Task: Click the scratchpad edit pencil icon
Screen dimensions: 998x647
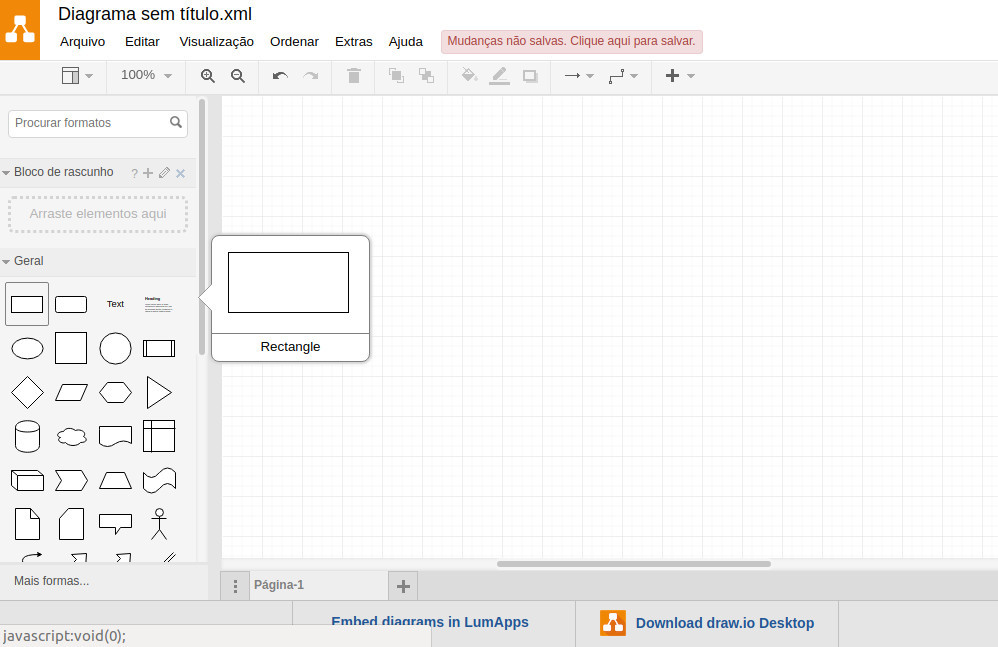Action: 164,173
